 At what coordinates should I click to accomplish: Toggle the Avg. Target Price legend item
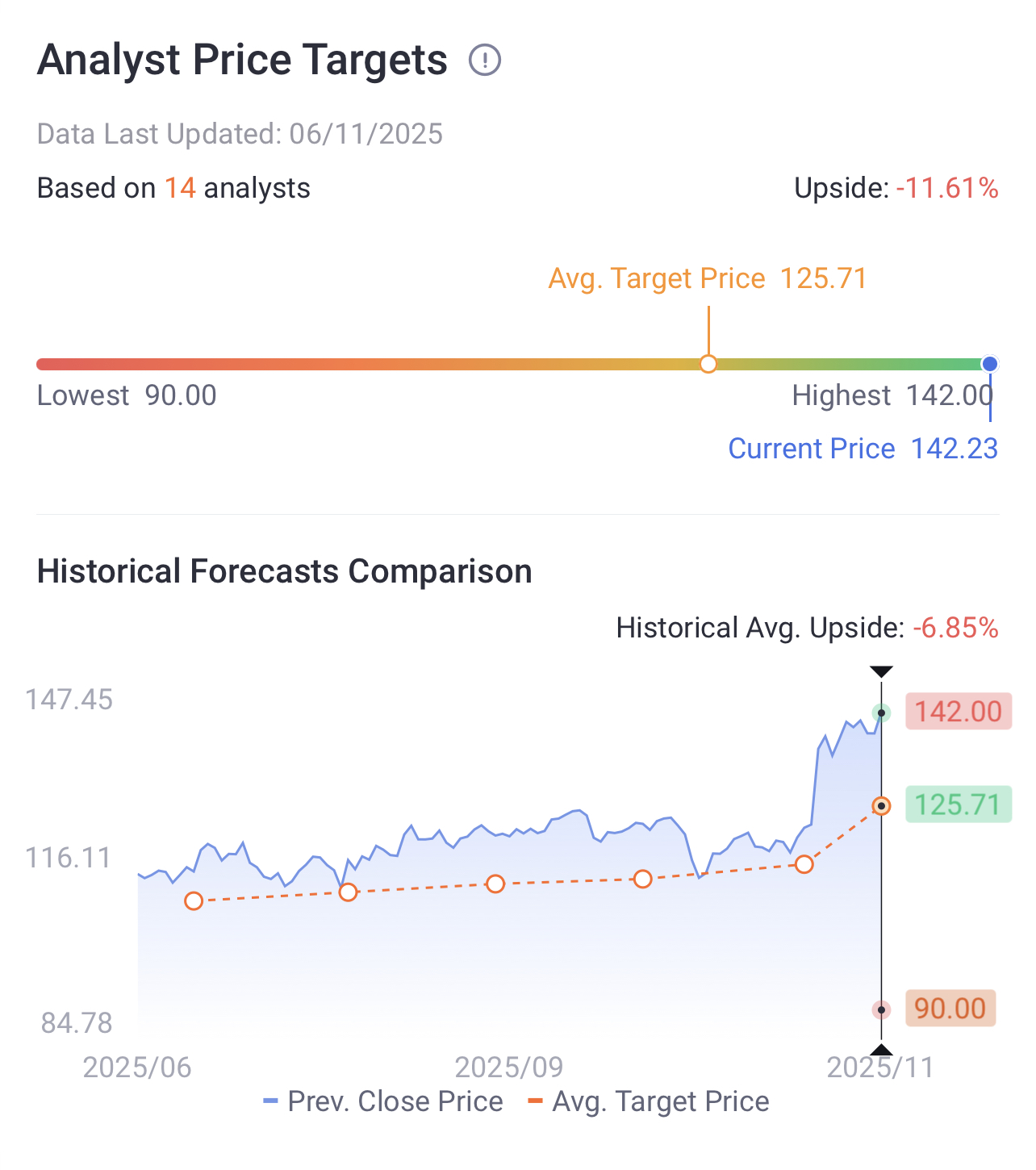(x=649, y=1101)
